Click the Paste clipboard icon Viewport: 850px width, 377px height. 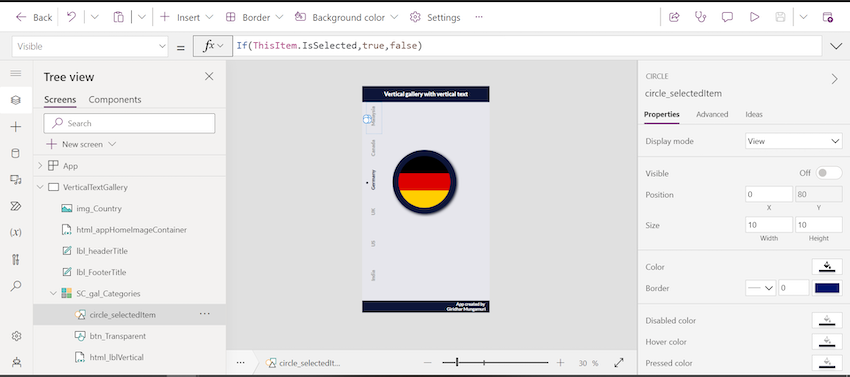pyautogui.click(x=118, y=17)
